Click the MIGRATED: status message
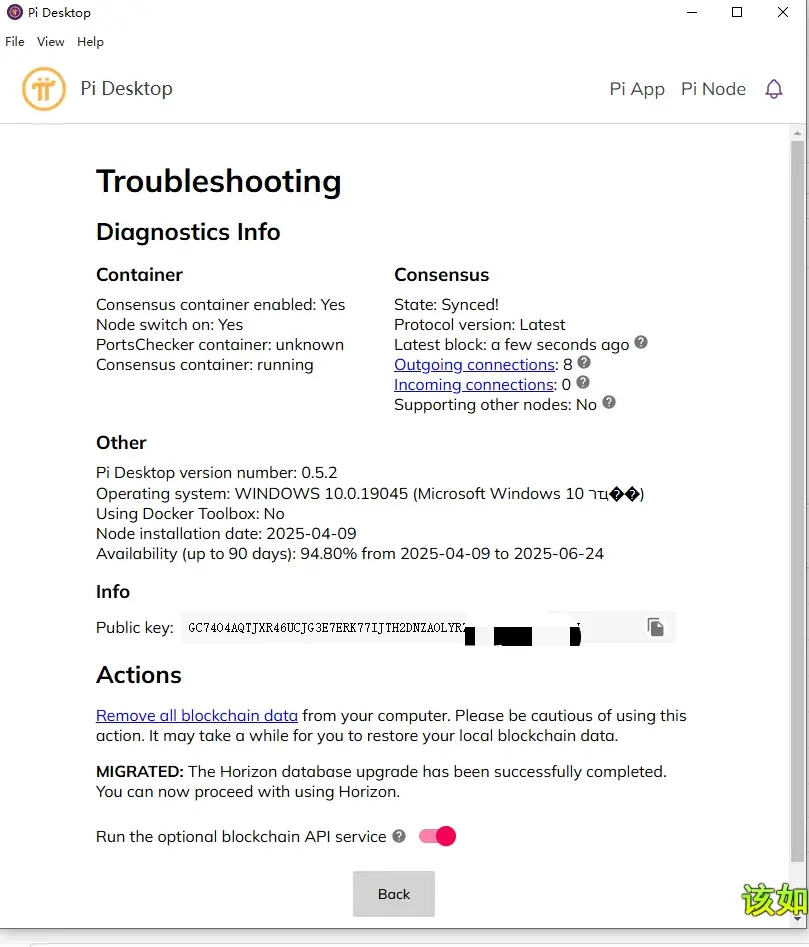The image size is (809, 947). 382,782
